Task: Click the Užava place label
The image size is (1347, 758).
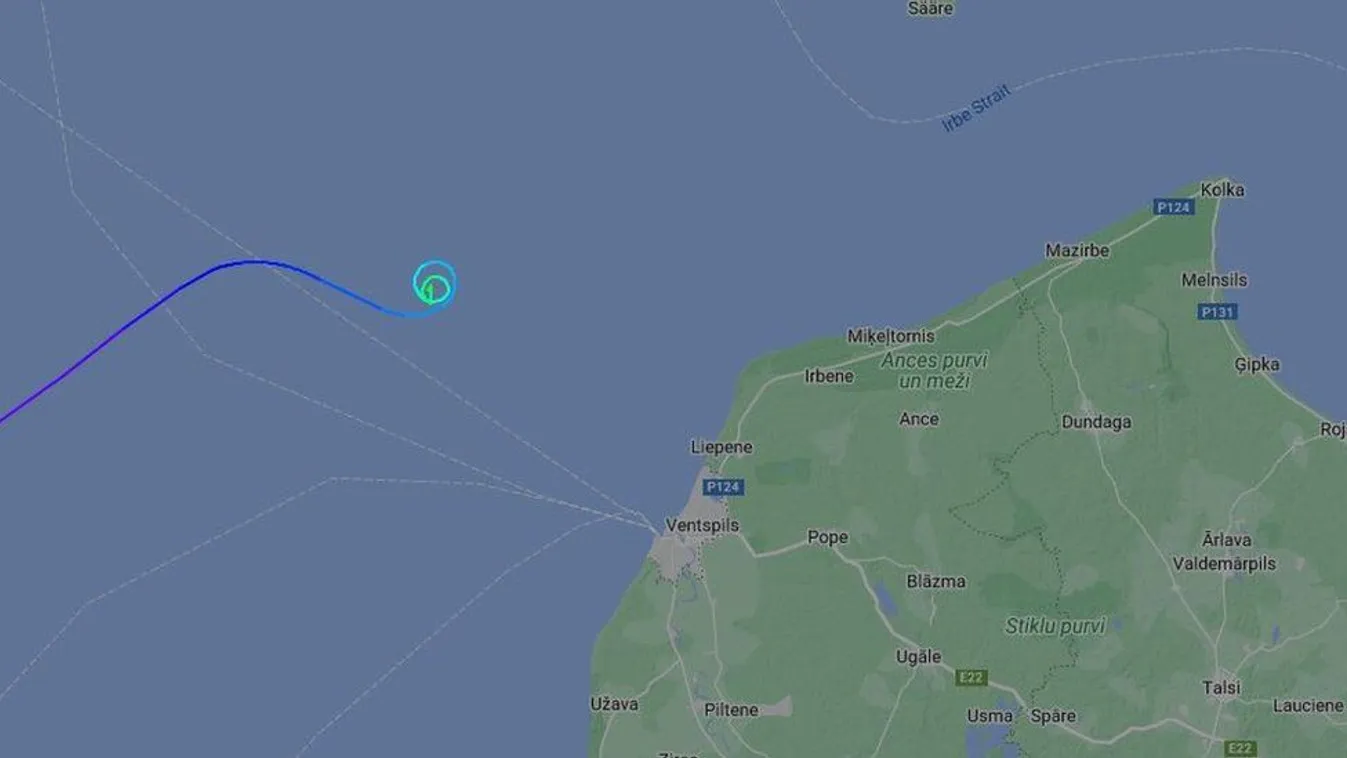Action: [x=614, y=704]
